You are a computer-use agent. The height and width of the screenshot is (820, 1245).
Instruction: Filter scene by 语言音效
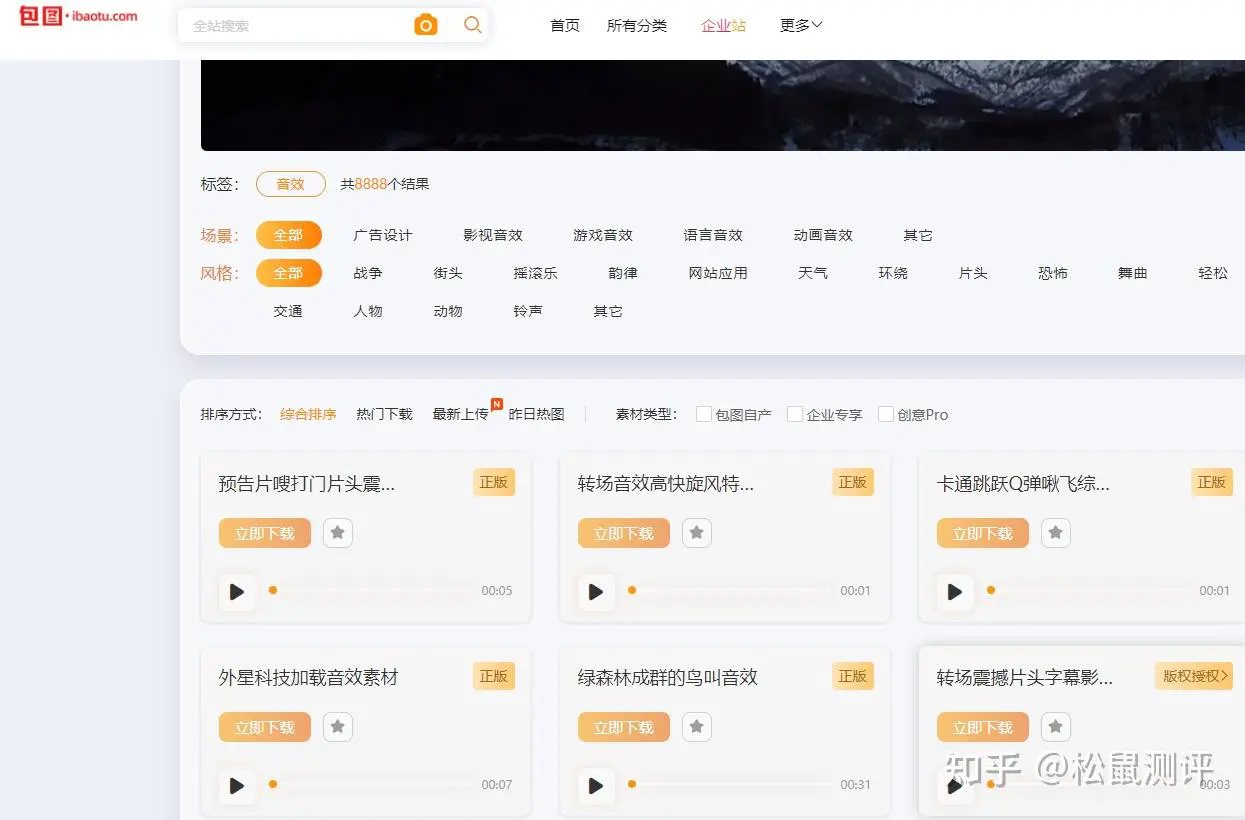pyautogui.click(x=713, y=235)
